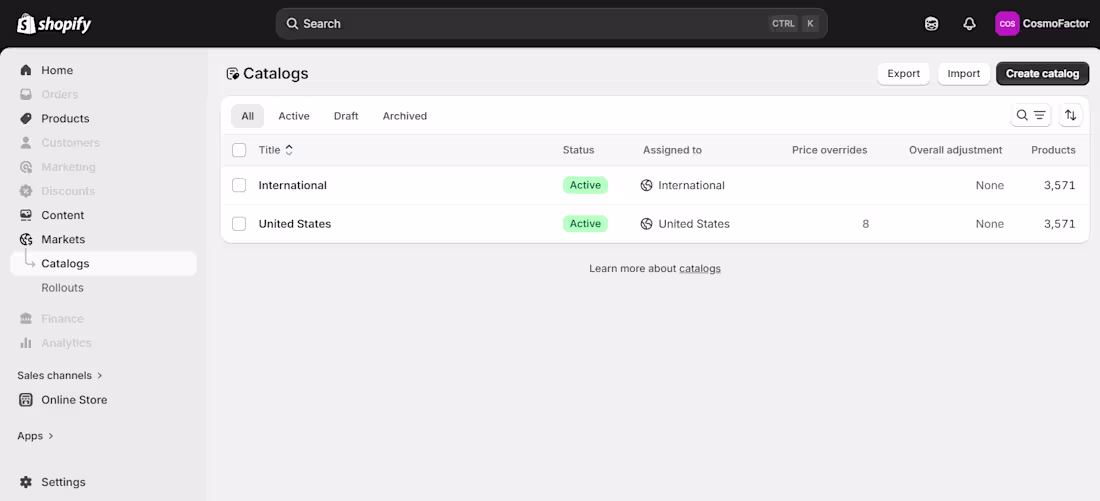Switch to the Draft tab

pos(346,116)
